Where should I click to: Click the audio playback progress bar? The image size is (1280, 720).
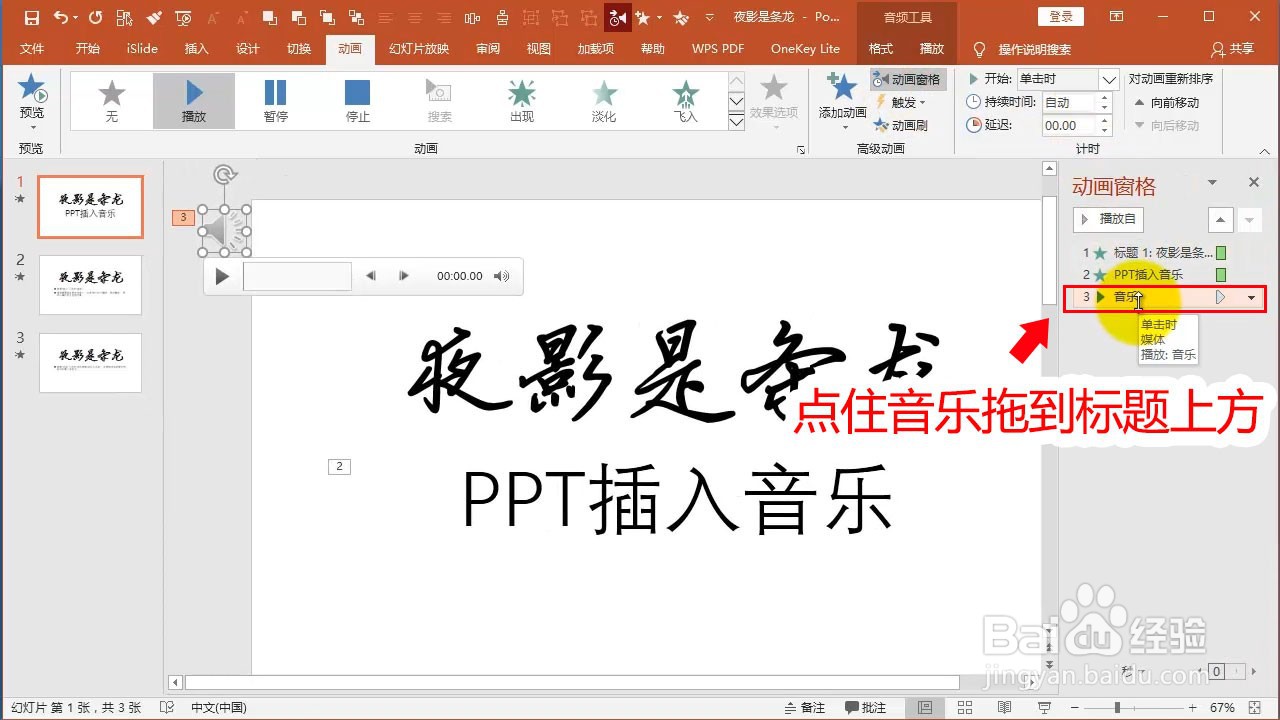click(x=297, y=276)
